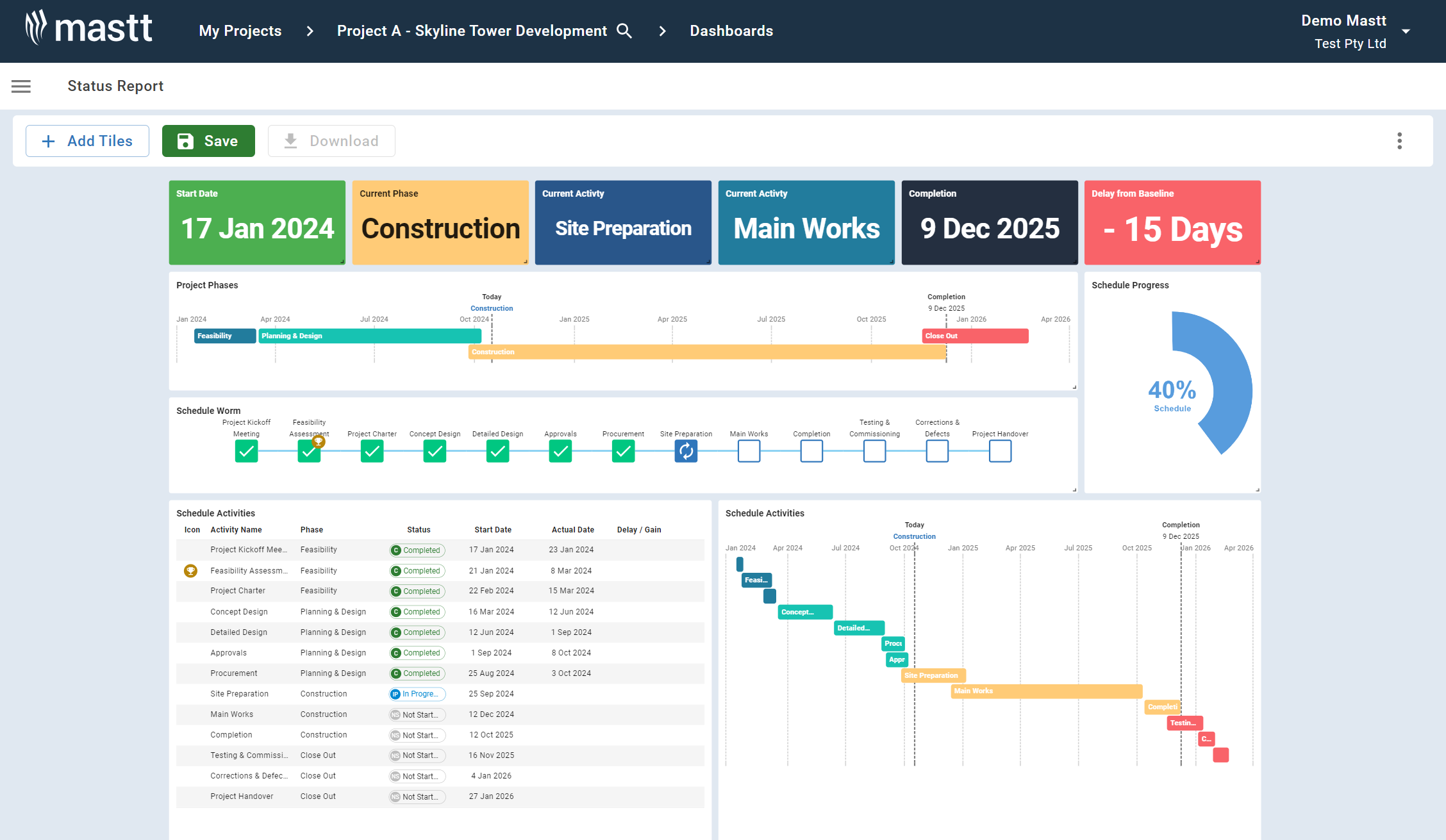Viewport: 1446px width, 840px height.
Task: Click the empty Completion milestone box
Action: click(x=811, y=451)
